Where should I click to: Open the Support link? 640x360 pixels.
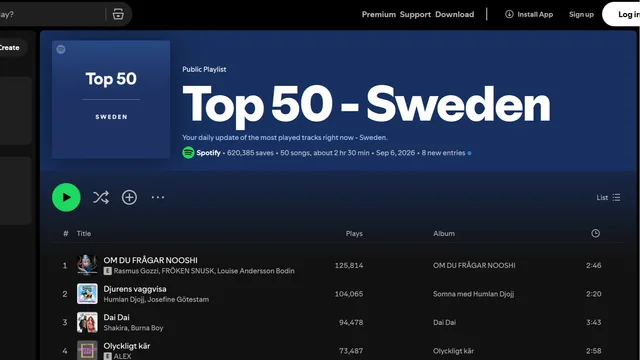click(x=415, y=14)
